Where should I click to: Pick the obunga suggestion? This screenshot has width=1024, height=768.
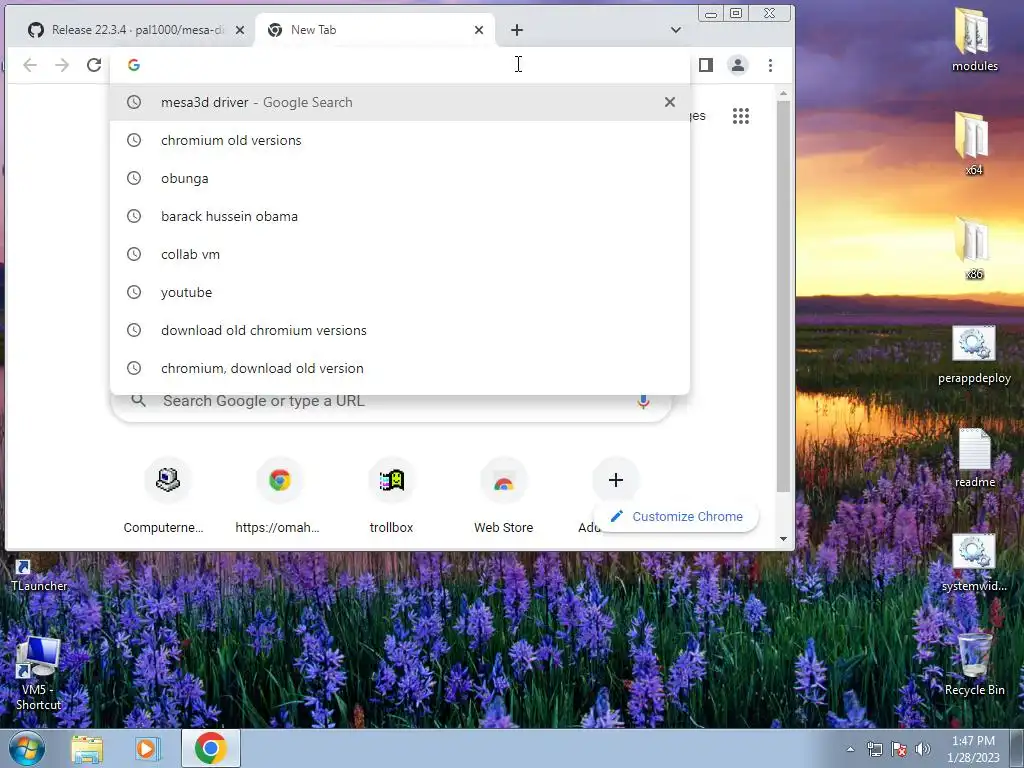[400, 178]
